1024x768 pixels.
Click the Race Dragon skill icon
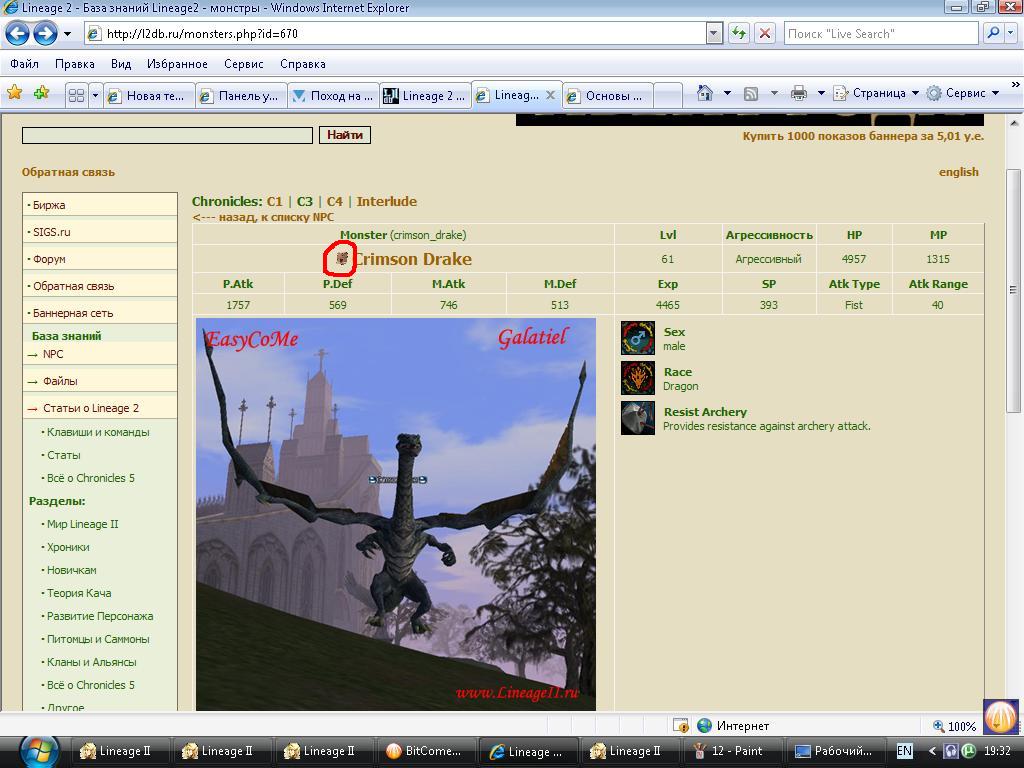pos(637,378)
